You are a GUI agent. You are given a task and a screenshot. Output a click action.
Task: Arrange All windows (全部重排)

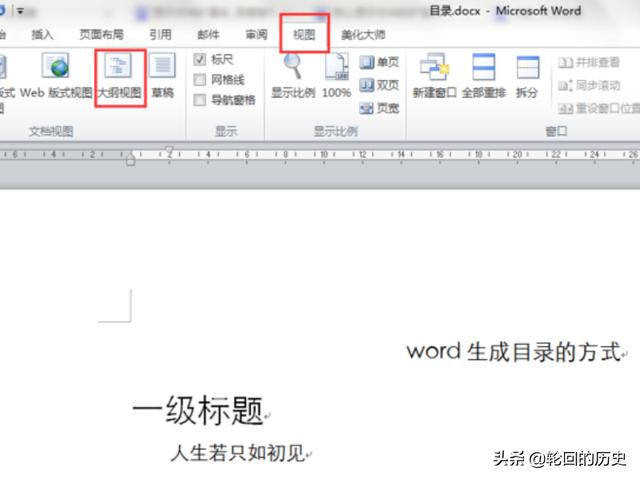484,78
